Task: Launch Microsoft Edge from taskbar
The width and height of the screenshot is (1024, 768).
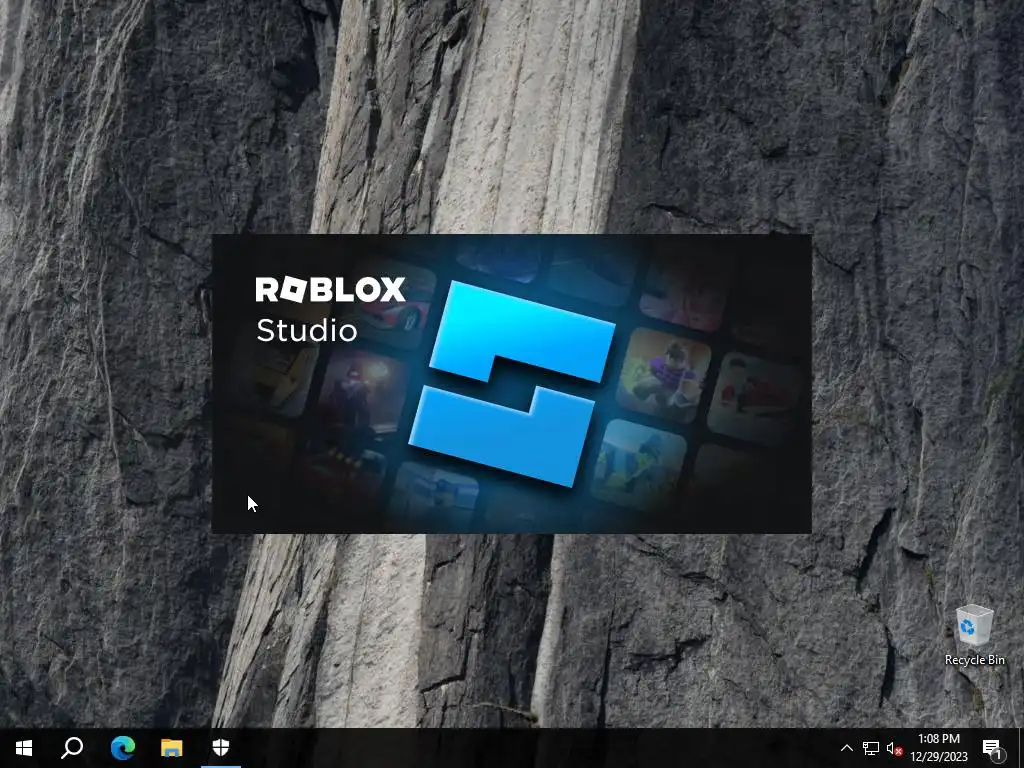Action: tap(122, 747)
